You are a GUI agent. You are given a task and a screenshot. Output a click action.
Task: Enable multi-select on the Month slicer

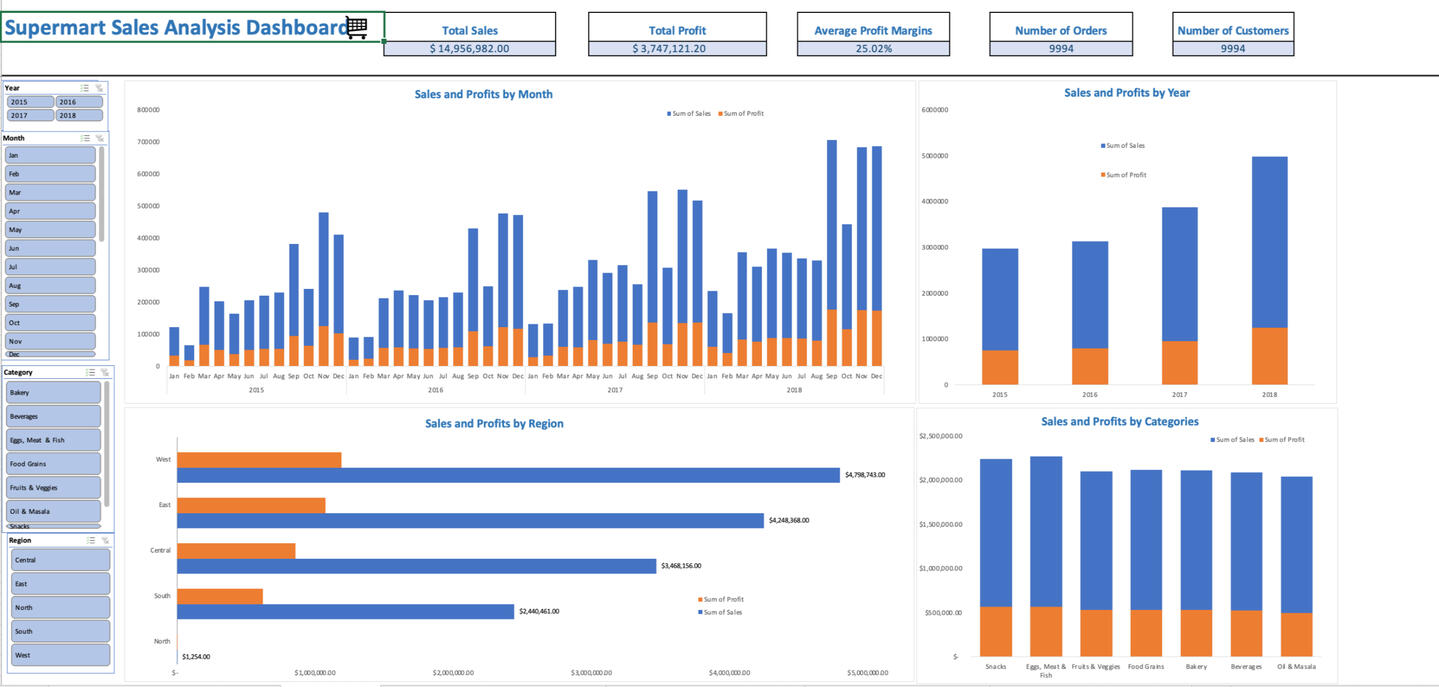tap(85, 138)
